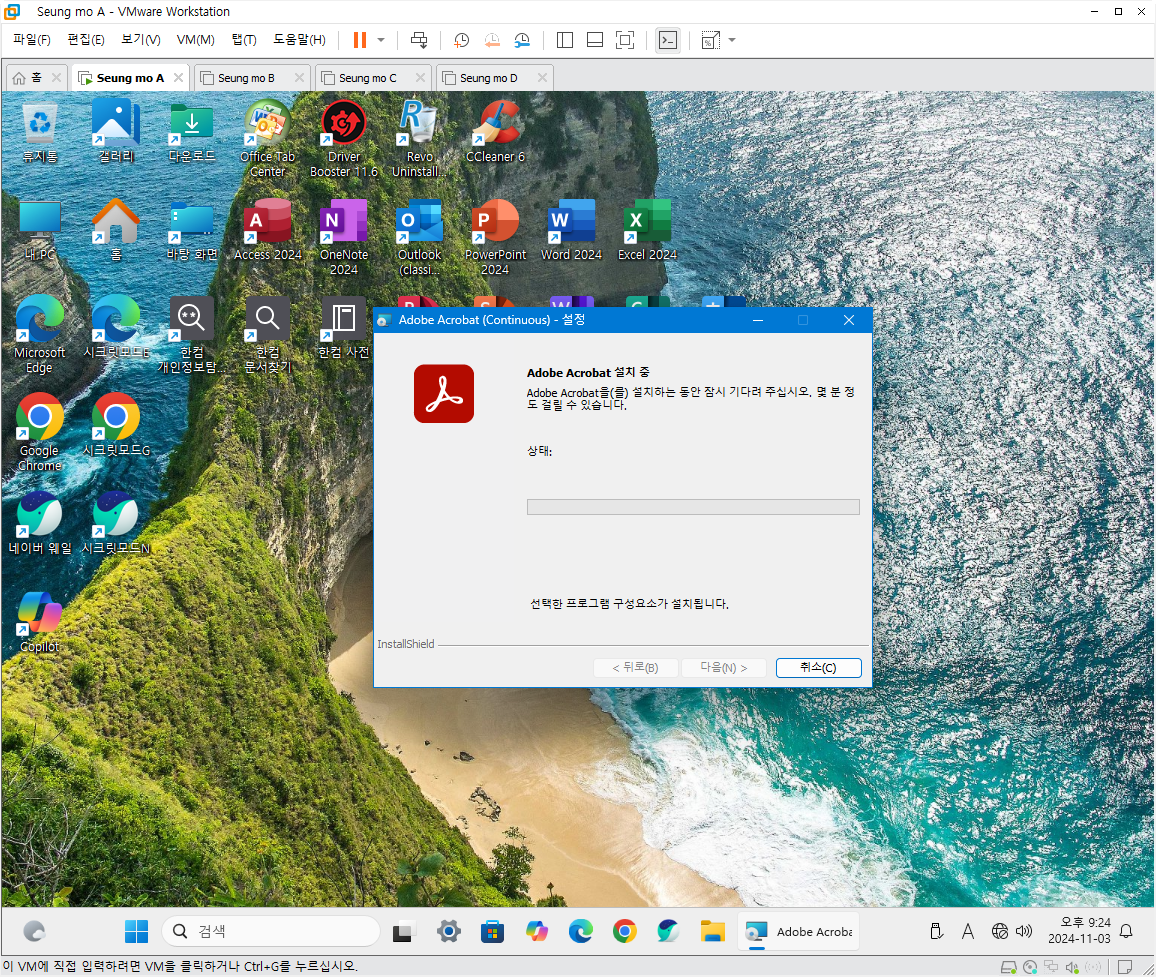Screen dimensions: 1156x977
Task: Expand the stretch display dropdown arrow
Action: pyautogui.click(x=732, y=40)
